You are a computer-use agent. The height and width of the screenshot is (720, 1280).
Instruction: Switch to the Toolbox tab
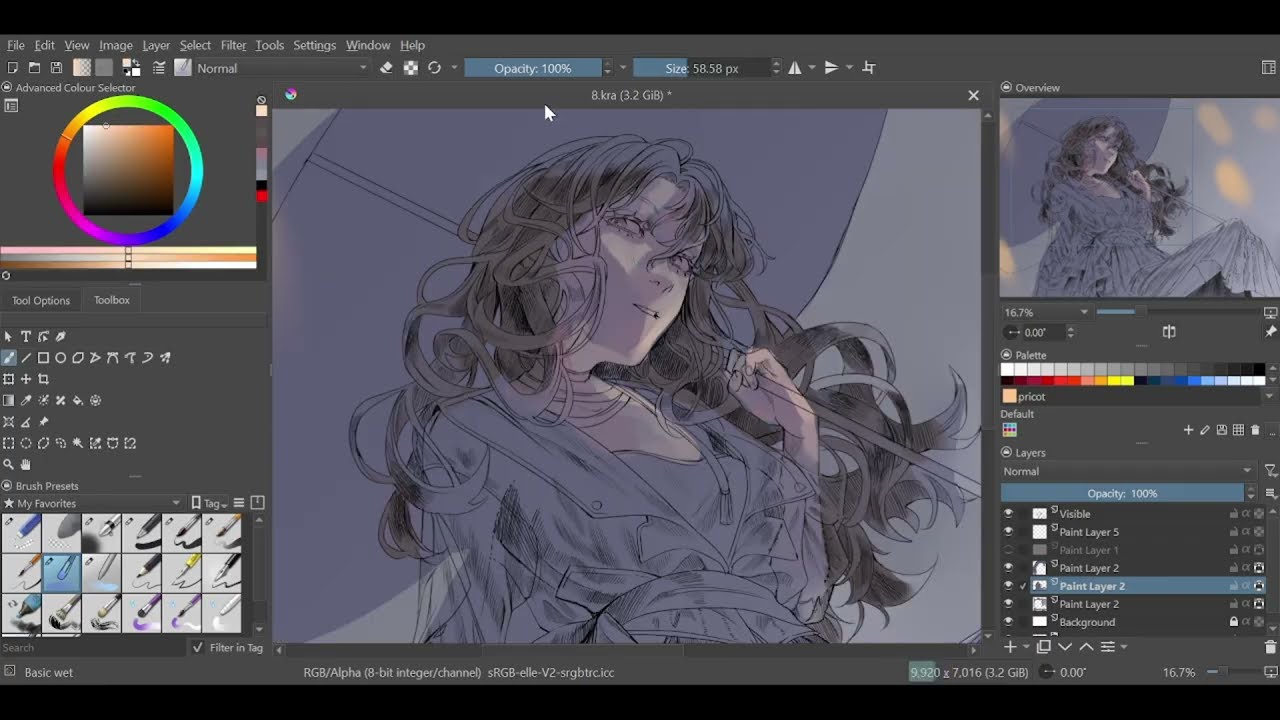click(x=112, y=300)
